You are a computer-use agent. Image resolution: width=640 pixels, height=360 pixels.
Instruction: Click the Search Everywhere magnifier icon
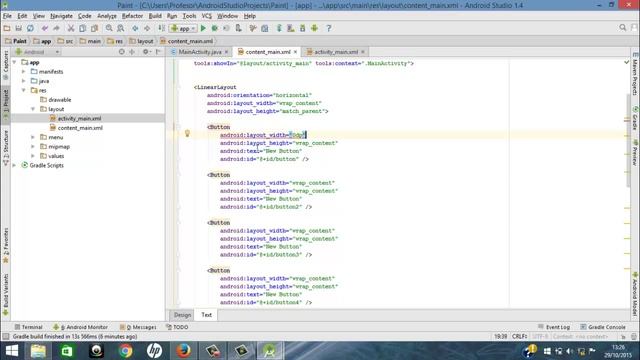point(622,28)
